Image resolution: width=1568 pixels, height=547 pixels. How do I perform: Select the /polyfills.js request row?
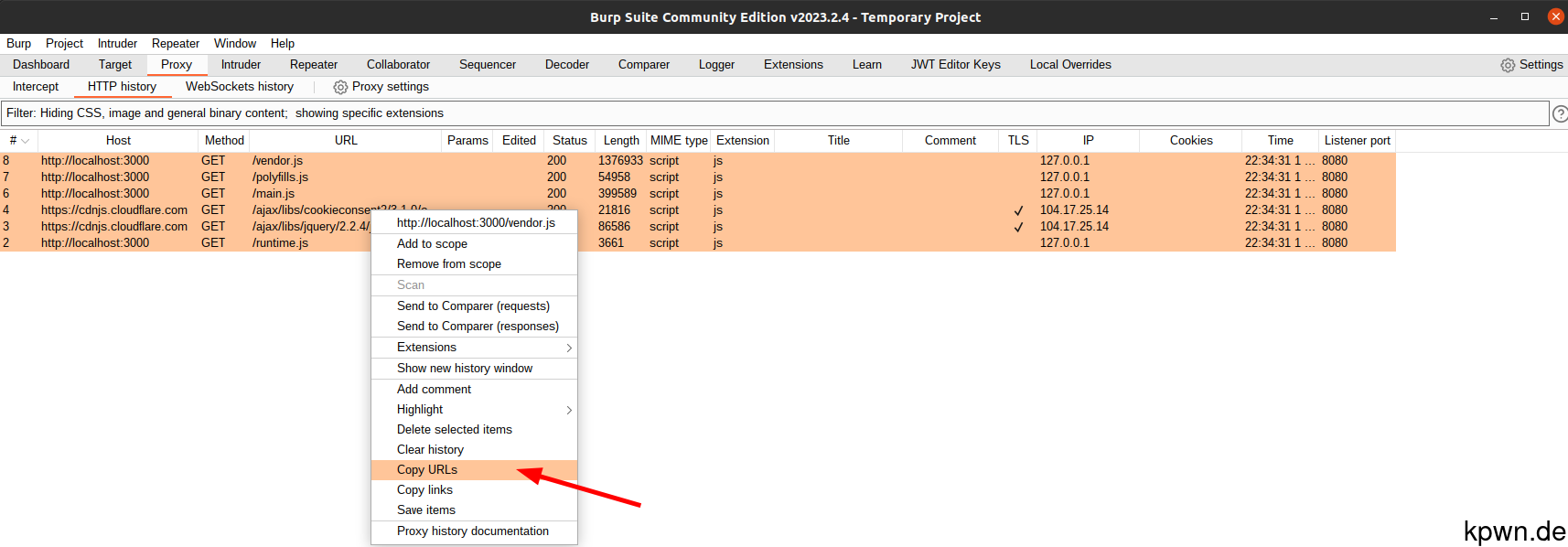click(698, 177)
